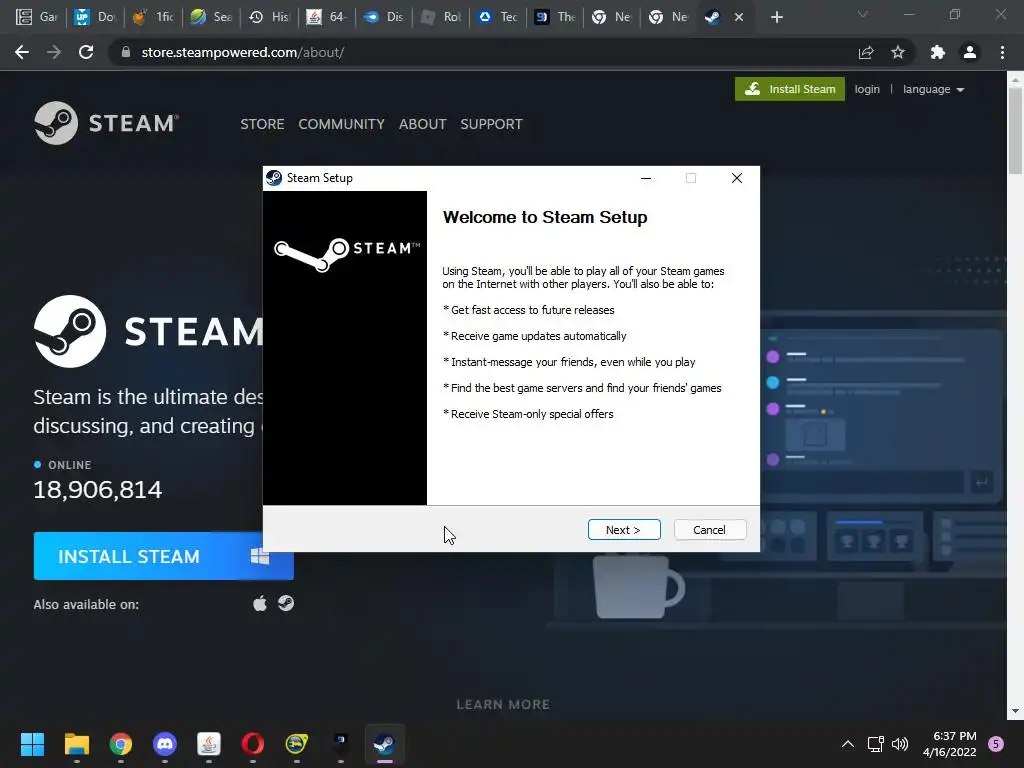This screenshot has width=1024, height=768.
Task: Switch to the 'Sea' browser tab
Action: coord(211,17)
